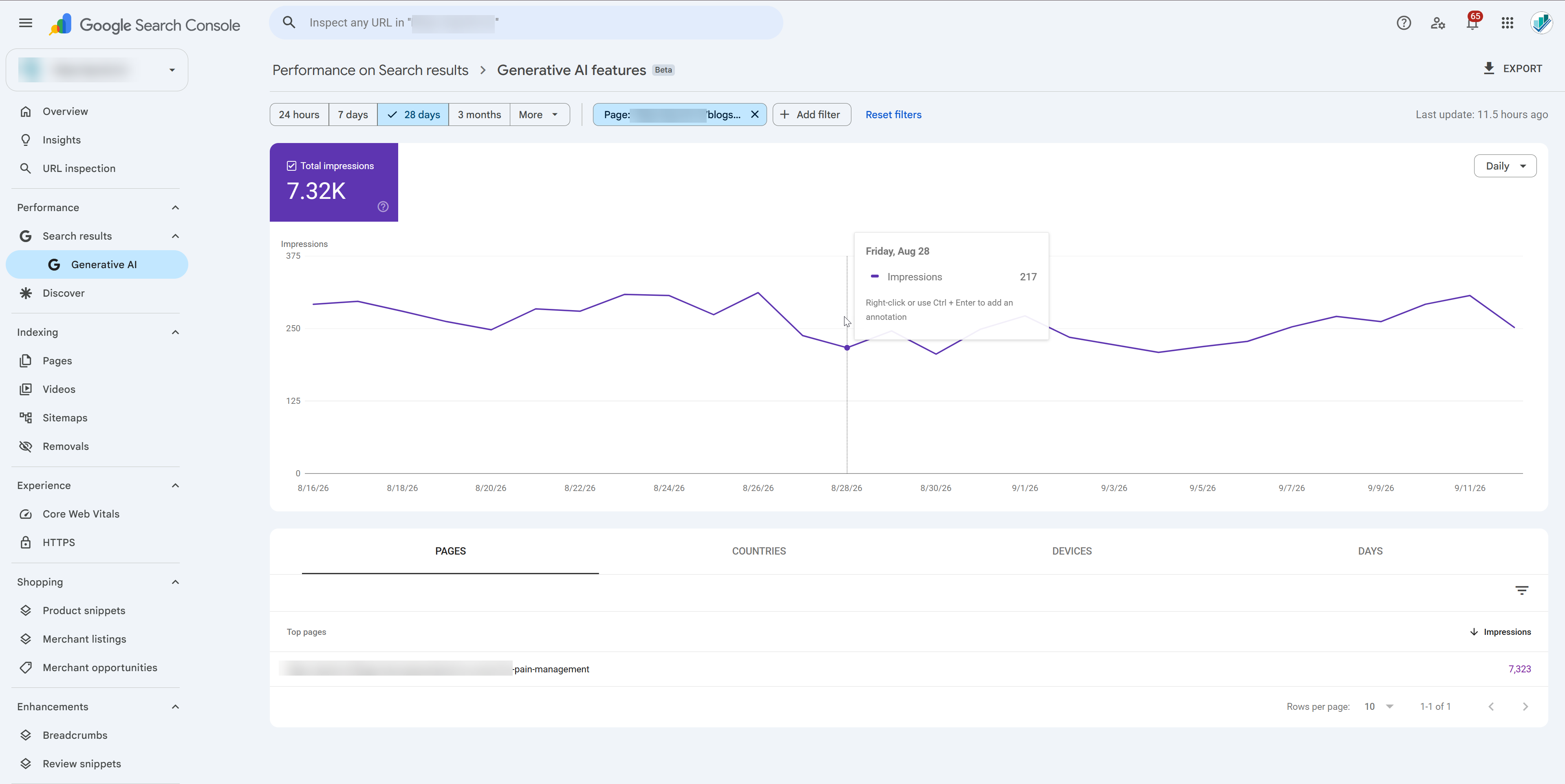Screen dimensions: 1565x784
Task: Open the Daily granularity dropdown
Action: point(1505,166)
